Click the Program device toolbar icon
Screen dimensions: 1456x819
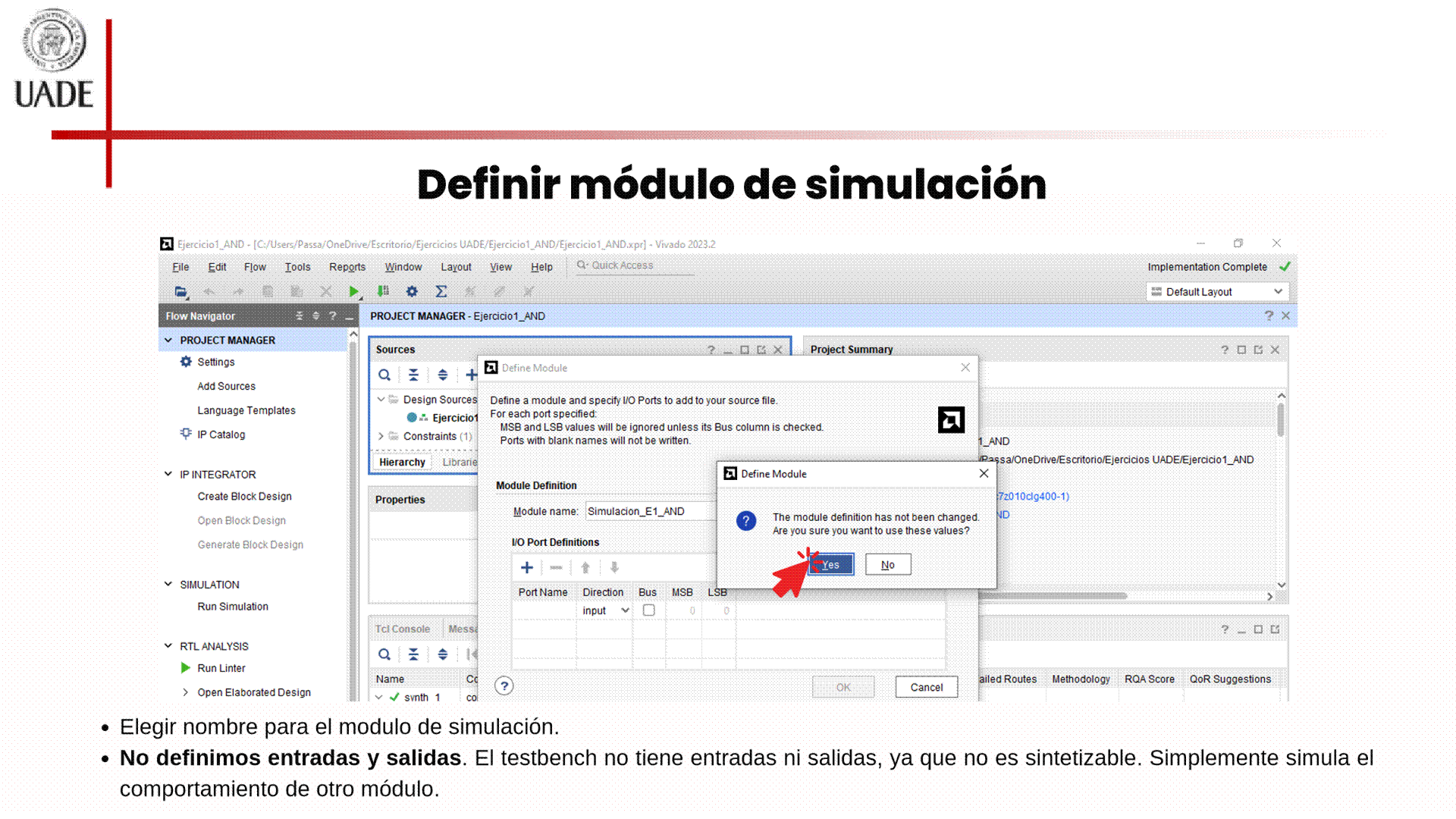click(x=383, y=291)
